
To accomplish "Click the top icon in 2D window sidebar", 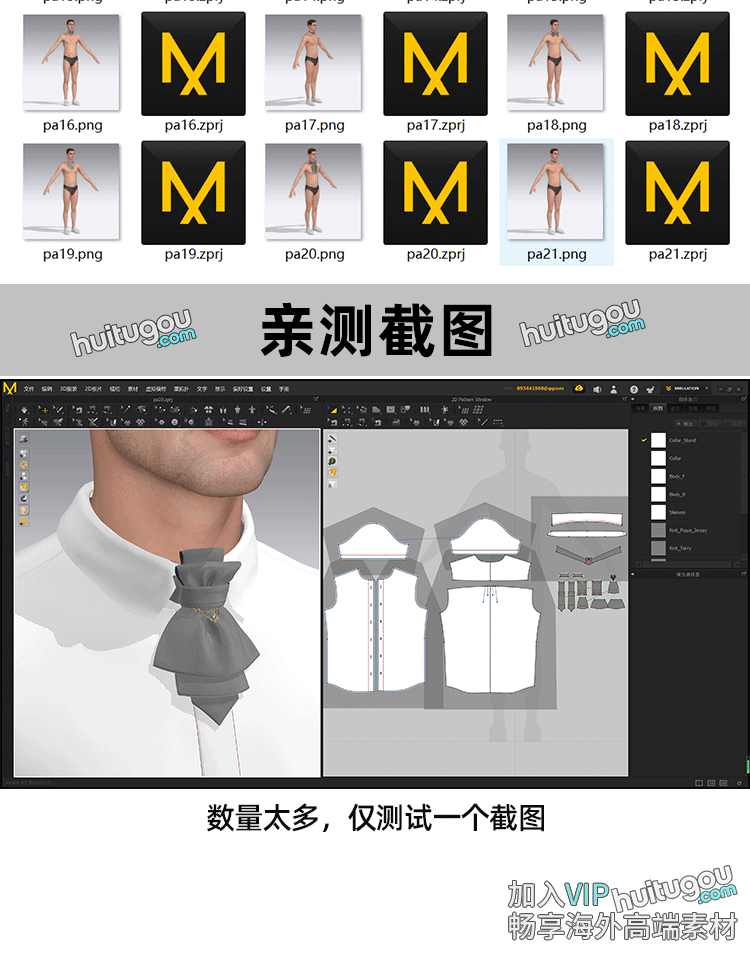I will click(x=332, y=439).
